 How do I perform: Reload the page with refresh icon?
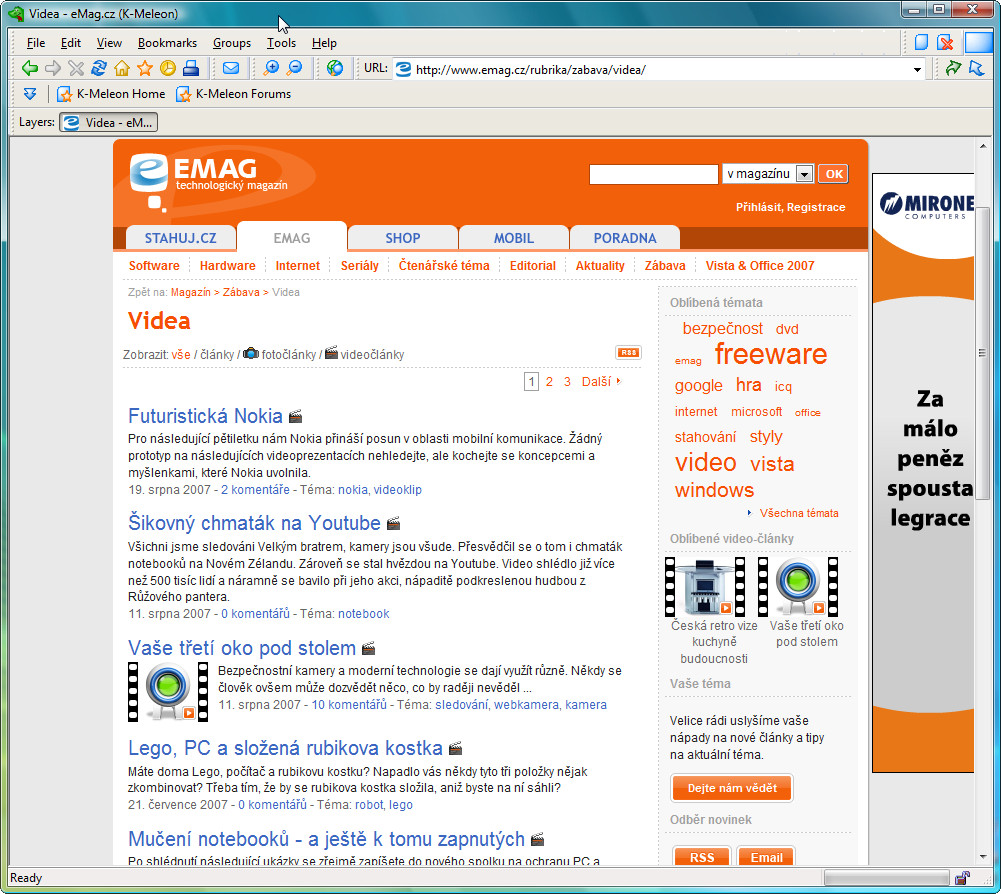(x=99, y=68)
